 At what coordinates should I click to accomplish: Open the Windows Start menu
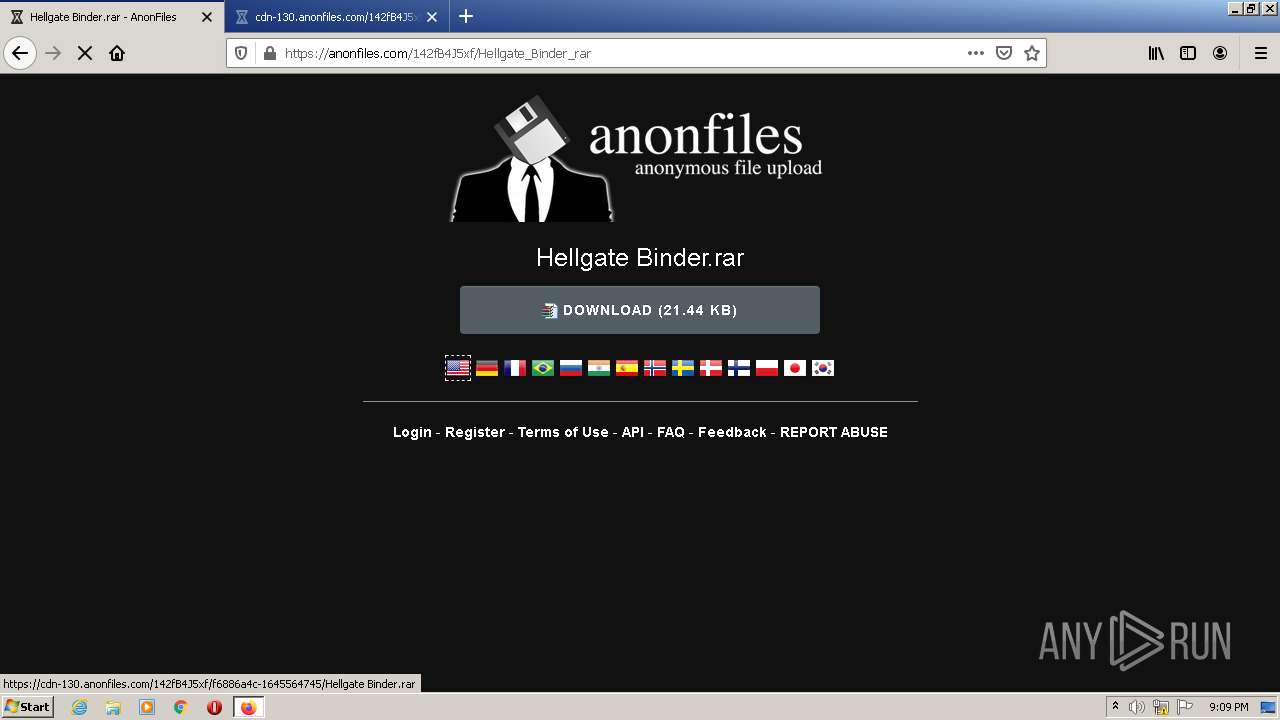27,707
